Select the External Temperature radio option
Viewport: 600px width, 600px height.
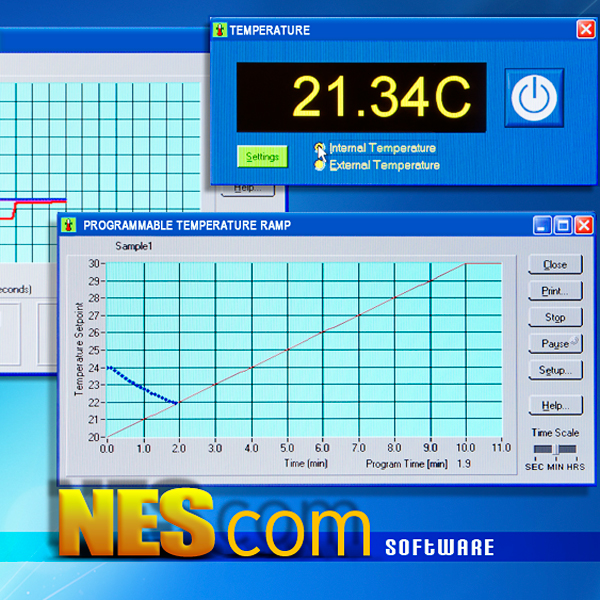[319, 165]
